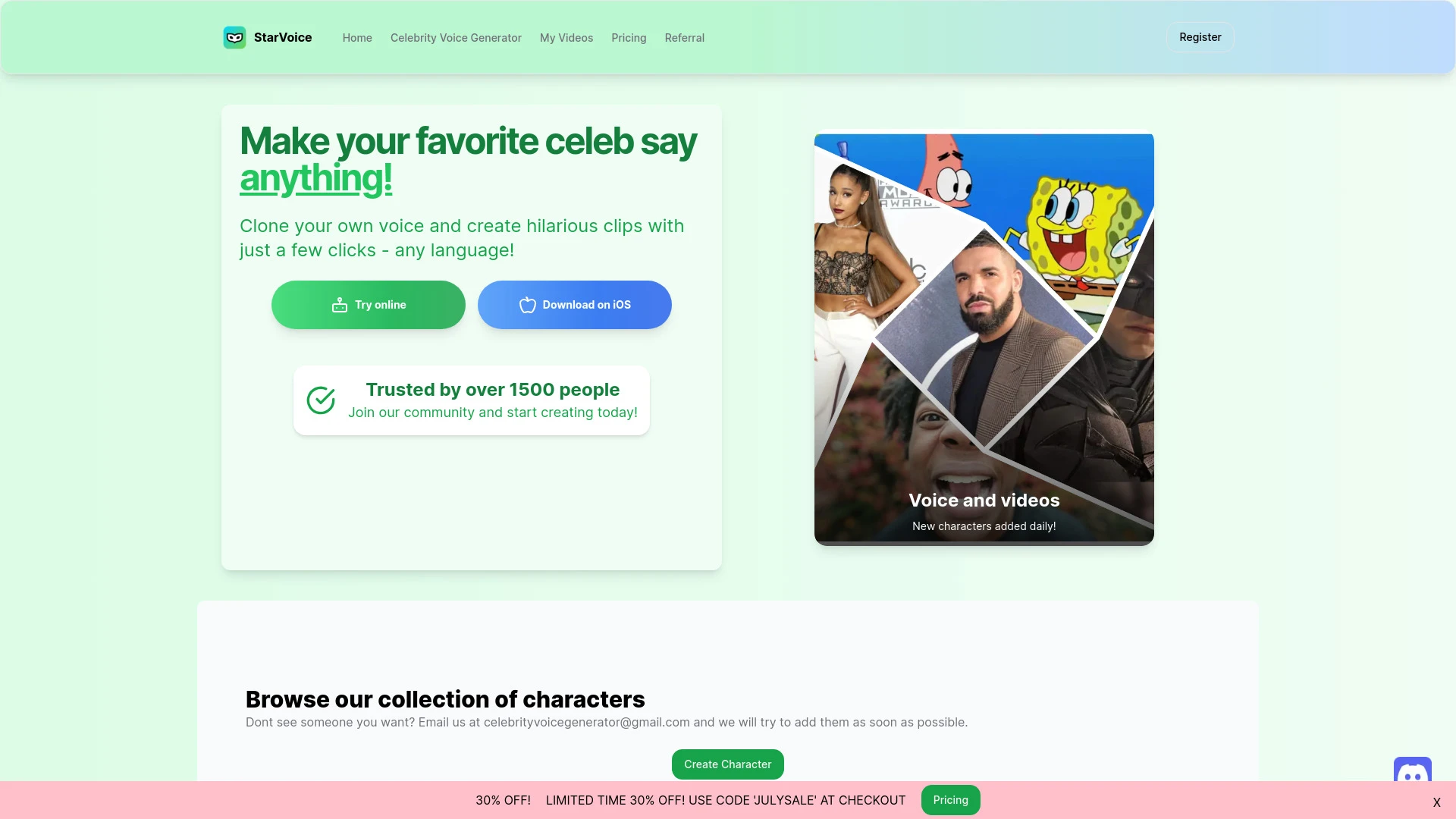Expand the Home navigation dropdown
Viewport: 1456px width, 819px height.
coord(357,37)
